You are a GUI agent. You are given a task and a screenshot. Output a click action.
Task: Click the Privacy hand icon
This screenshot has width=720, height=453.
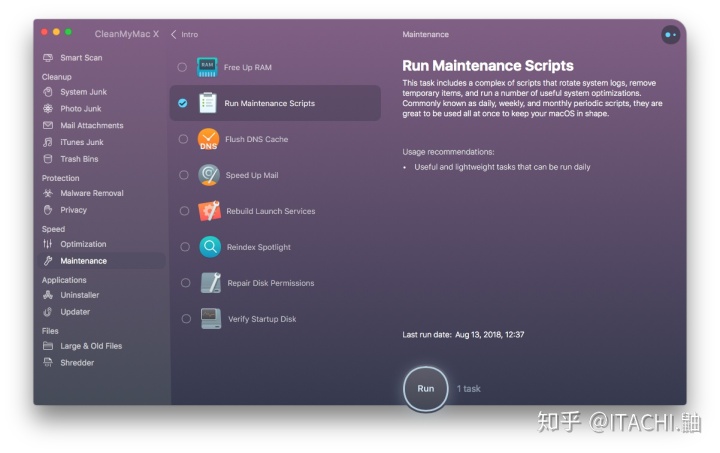pyautogui.click(x=48, y=210)
